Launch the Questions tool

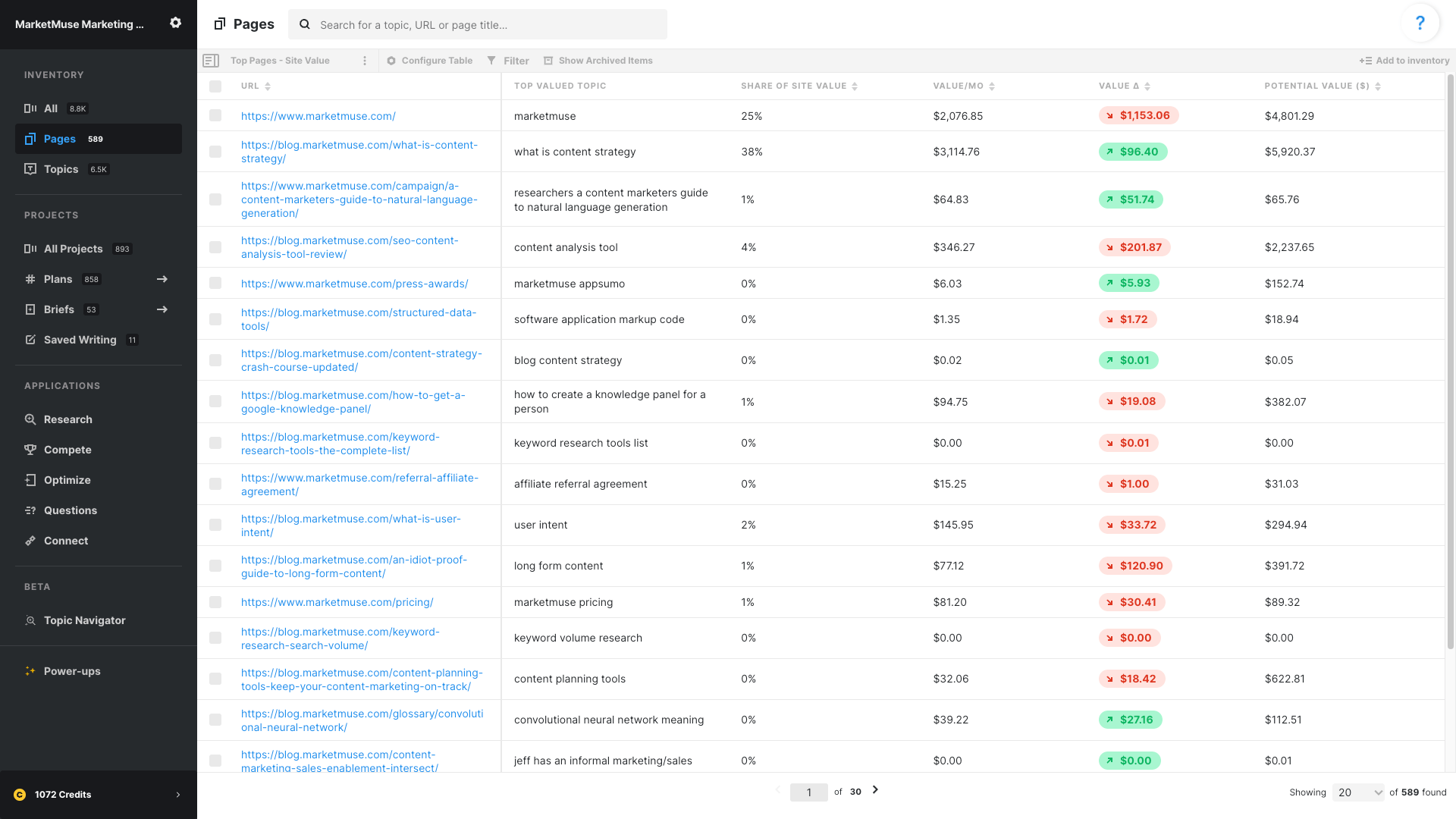tap(71, 510)
